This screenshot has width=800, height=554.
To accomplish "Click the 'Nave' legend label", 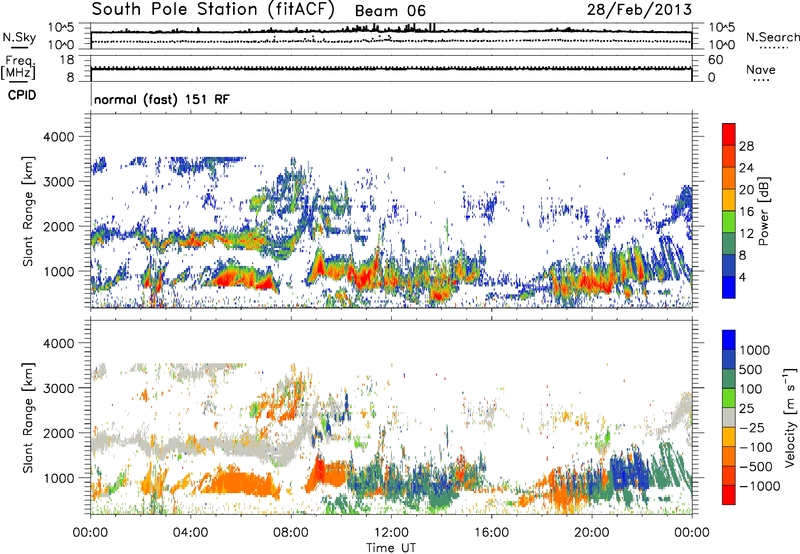I will click(x=761, y=69).
